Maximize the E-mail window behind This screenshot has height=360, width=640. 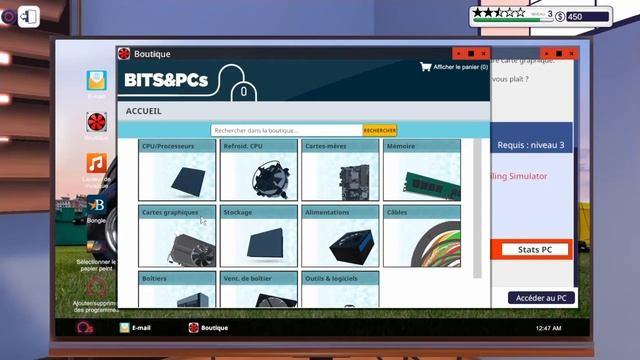(x=559, y=53)
